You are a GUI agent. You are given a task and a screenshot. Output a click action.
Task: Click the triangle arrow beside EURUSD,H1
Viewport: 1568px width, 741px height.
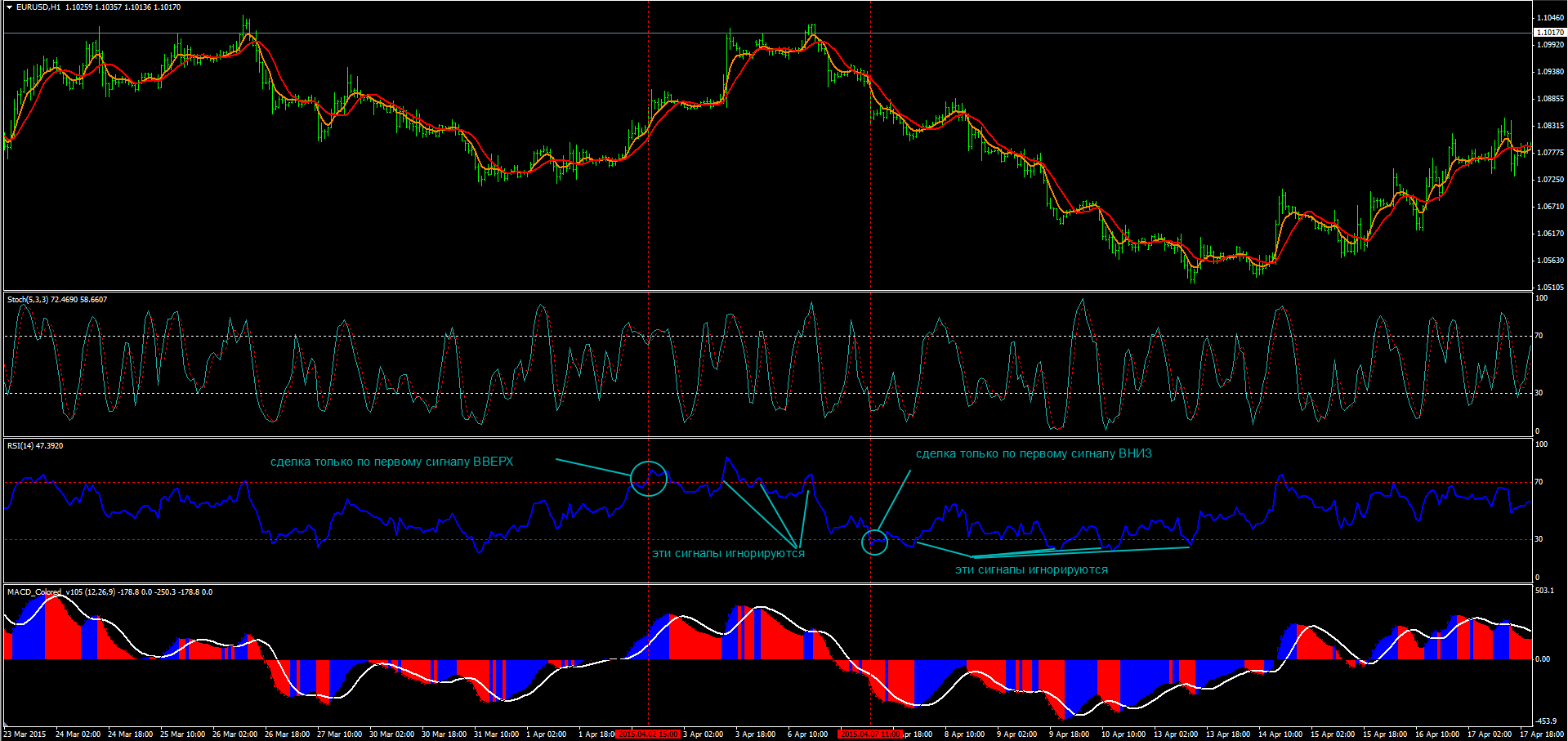click(x=9, y=7)
